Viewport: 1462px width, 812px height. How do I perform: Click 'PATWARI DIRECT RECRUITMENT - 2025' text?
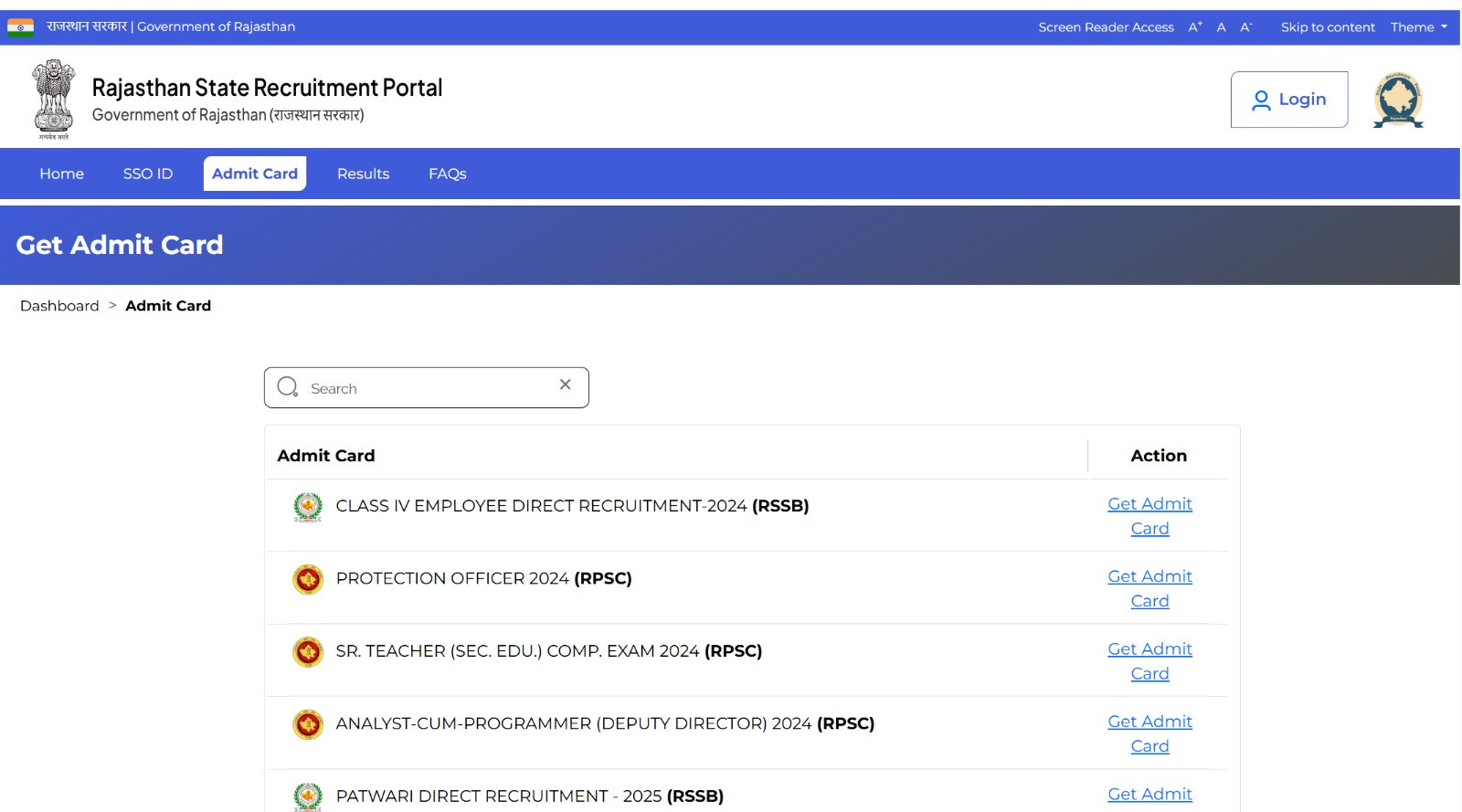pyautogui.click(x=498, y=796)
